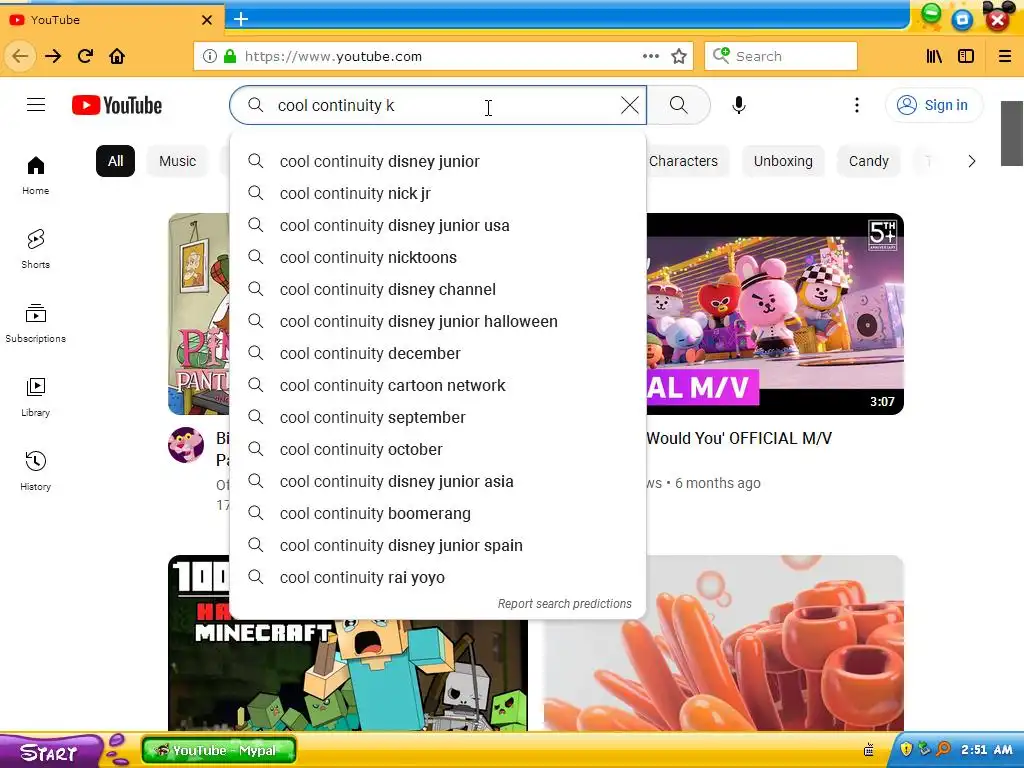Start voice search with the microphone icon
Image resolution: width=1024 pixels, height=768 pixels.
click(739, 105)
